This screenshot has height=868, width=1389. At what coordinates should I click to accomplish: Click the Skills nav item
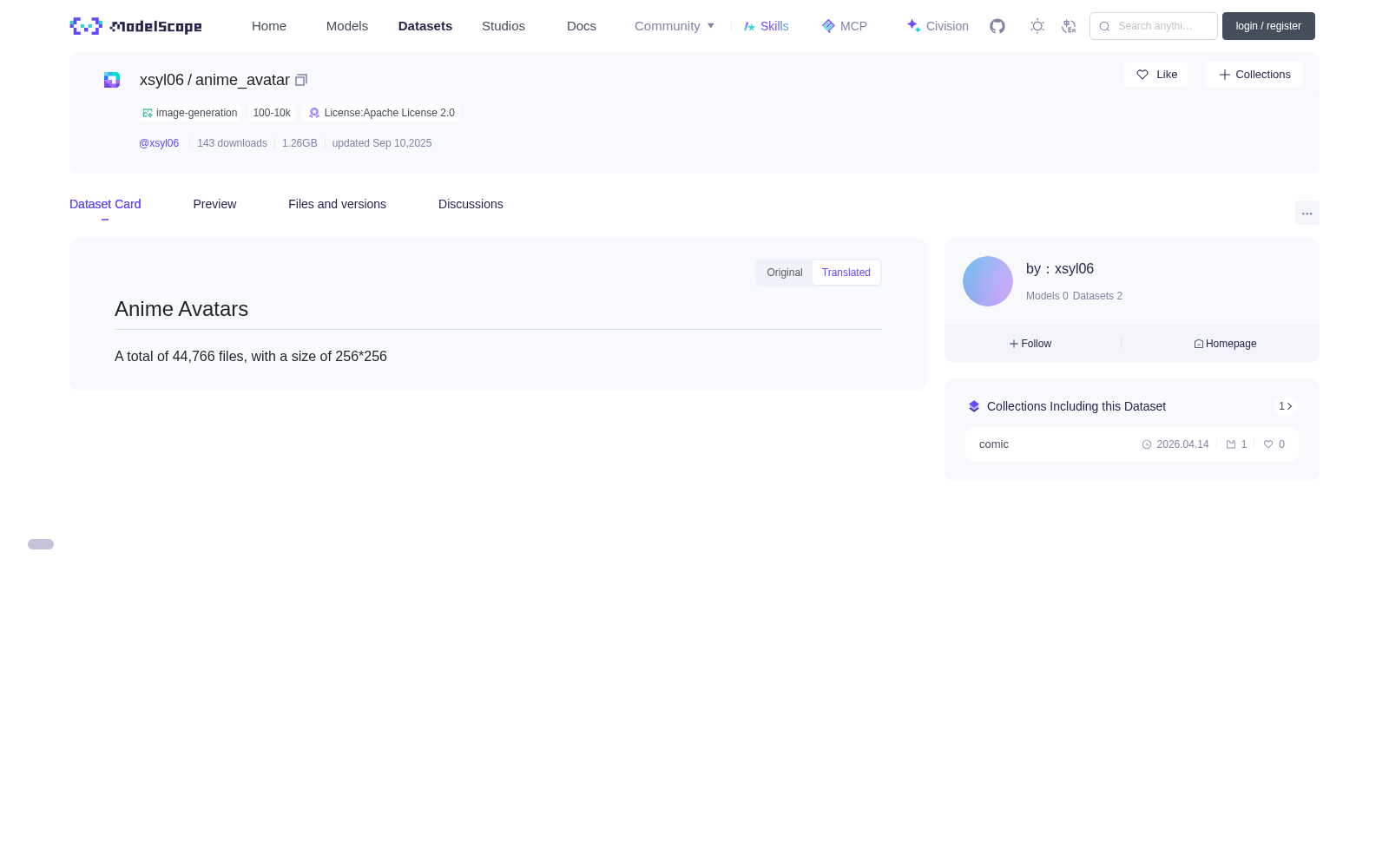(x=767, y=26)
